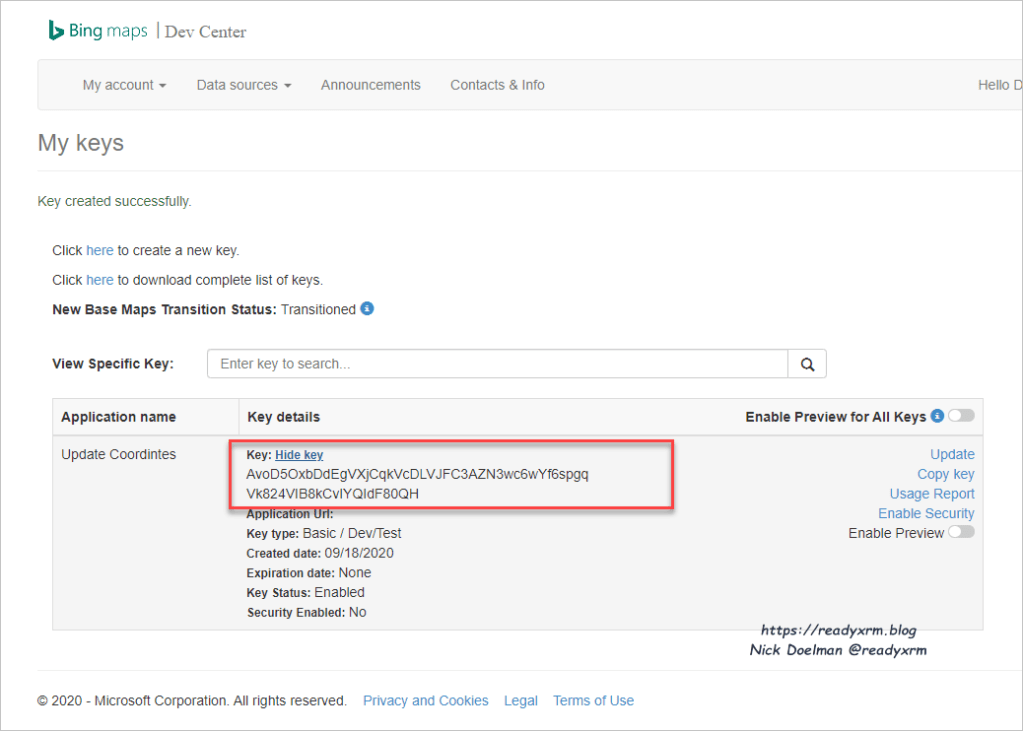Open the My account dropdown

[x=124, y=85]
